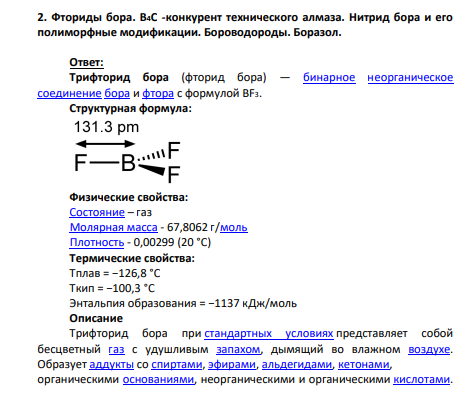Follow the 'моль' link
Image resolution: width=471 pixels, height=404 pixels.
point(234,227)
